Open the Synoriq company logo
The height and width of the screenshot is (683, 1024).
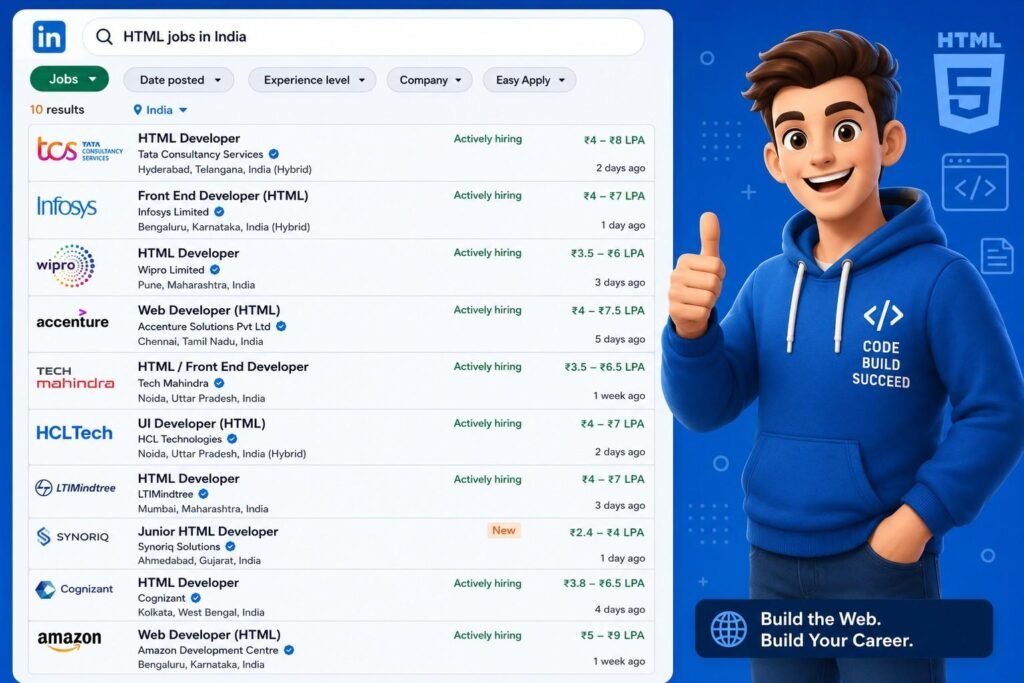pyautogui.click(x=72, y=537)
